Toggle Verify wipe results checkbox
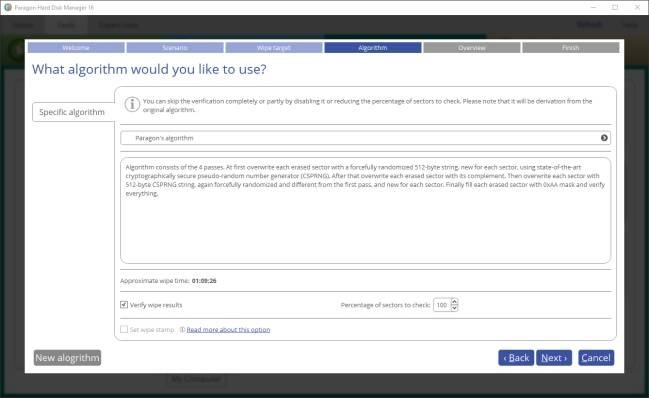The image size is (649, 398). coord(124,304)
